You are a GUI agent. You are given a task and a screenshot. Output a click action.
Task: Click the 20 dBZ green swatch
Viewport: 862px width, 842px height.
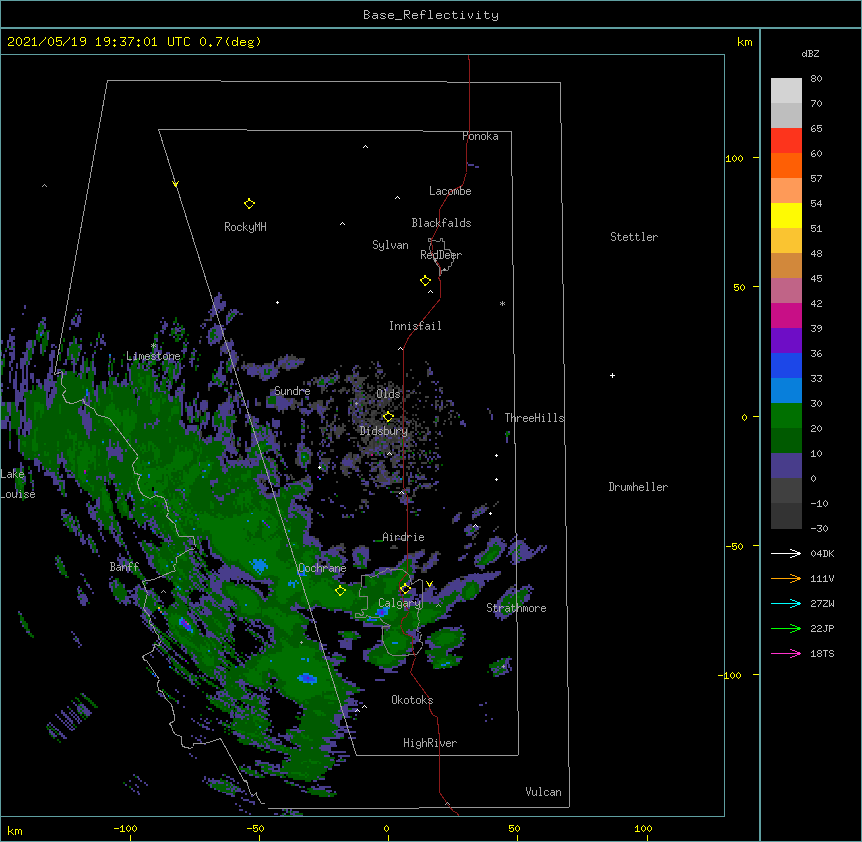point(786,440)
